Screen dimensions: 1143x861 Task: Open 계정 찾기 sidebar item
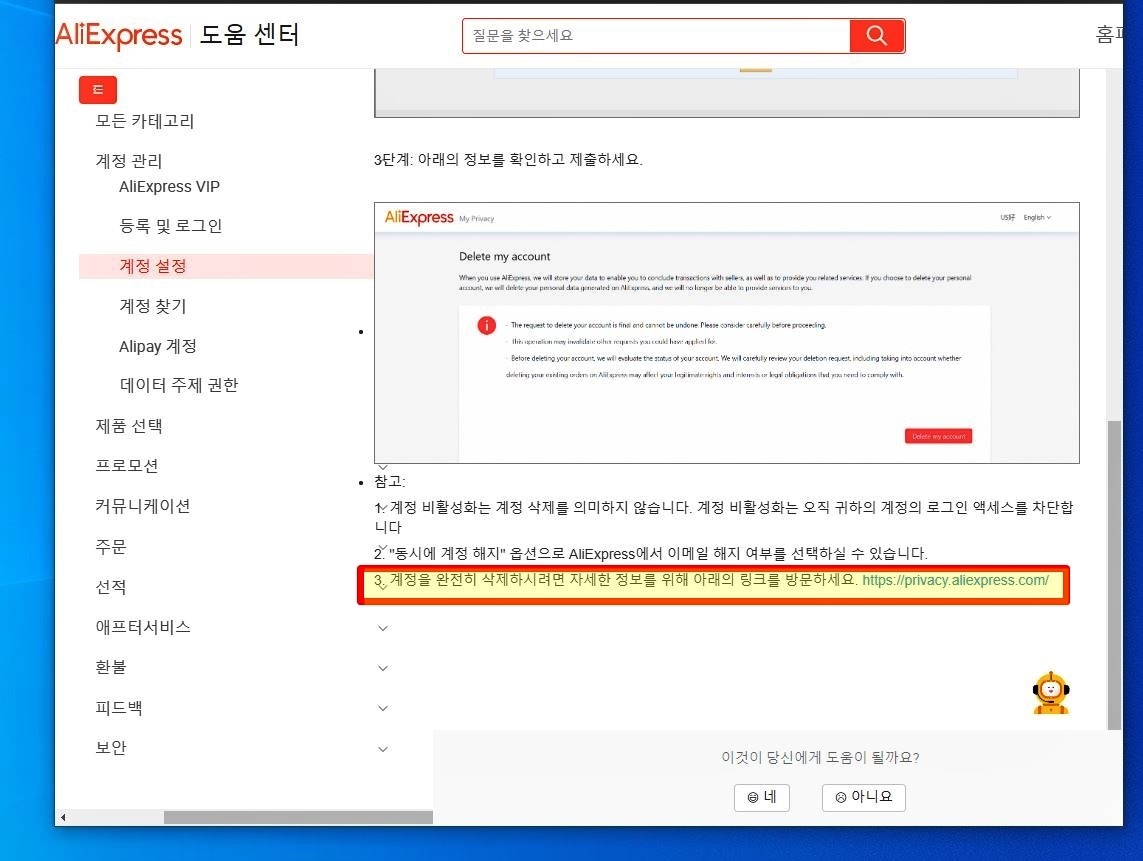153,306
